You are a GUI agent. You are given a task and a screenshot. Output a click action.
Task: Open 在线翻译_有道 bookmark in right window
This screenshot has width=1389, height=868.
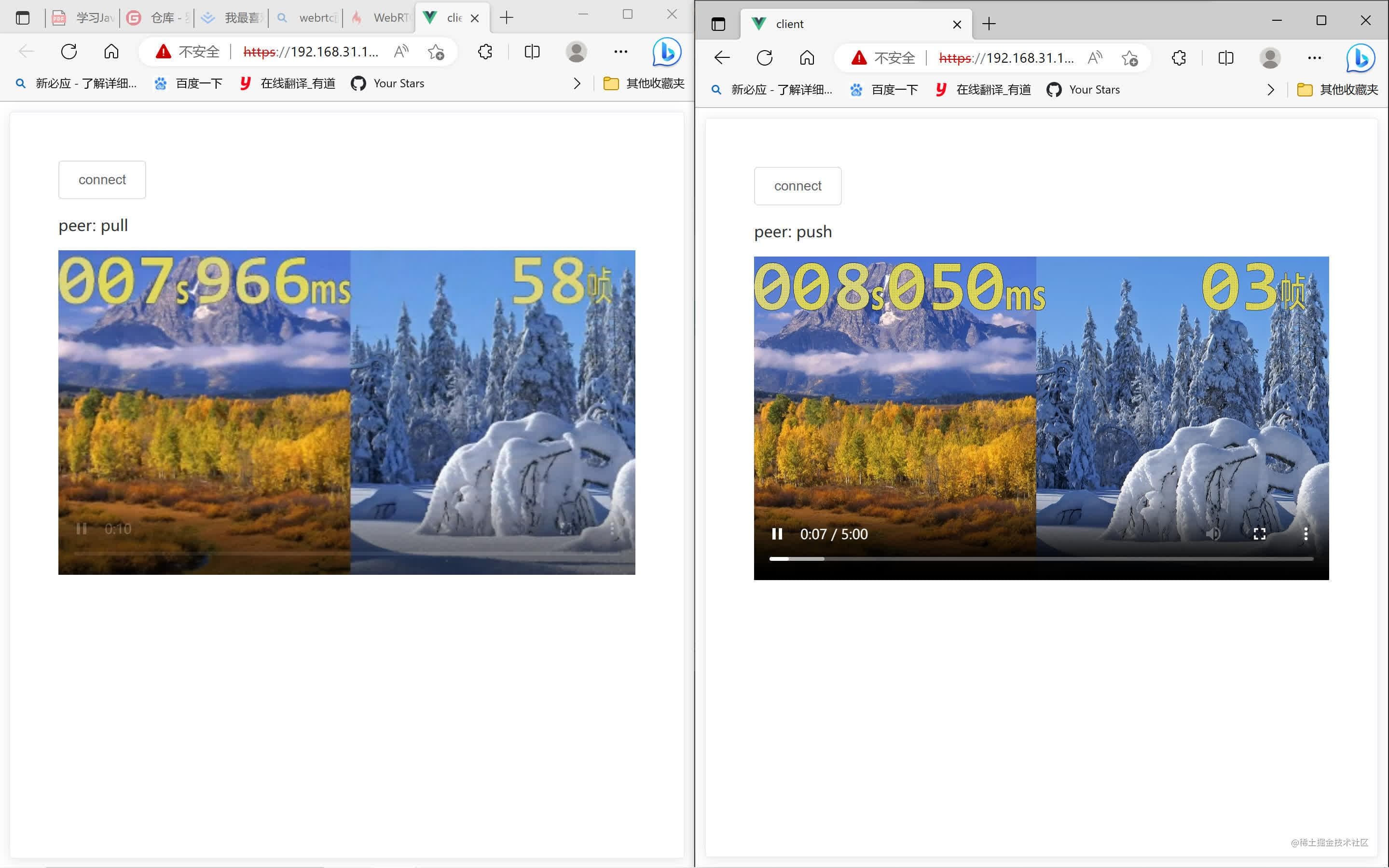coord(982,90)
